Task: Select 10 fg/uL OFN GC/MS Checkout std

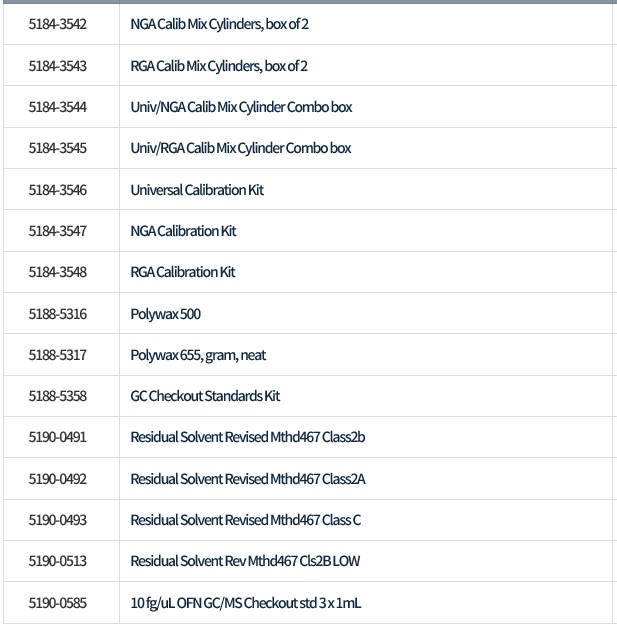Action: pyautogui.click(x=246, y=603)
